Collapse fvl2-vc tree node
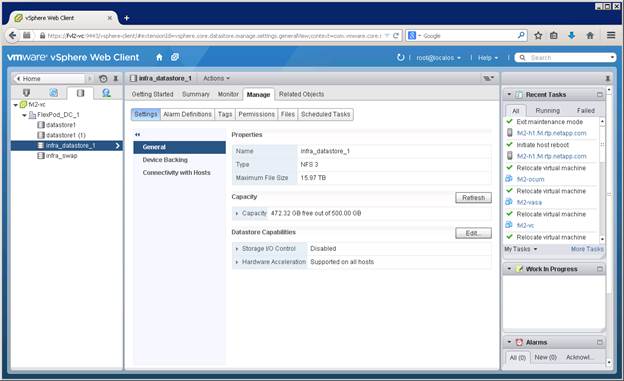The height and width of the screenshot is (381, 624). tap(16, 105)
